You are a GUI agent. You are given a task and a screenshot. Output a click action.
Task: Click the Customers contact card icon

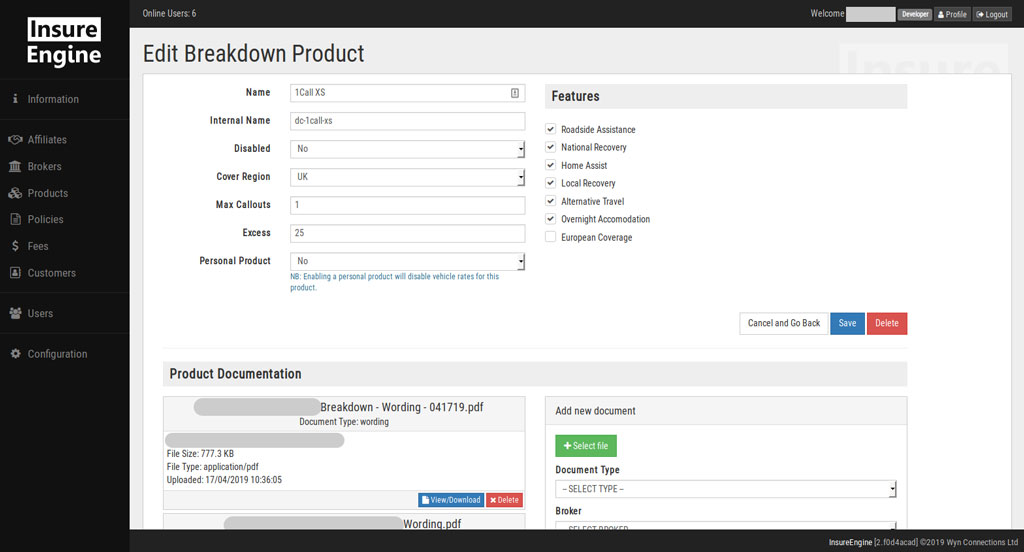15,273
